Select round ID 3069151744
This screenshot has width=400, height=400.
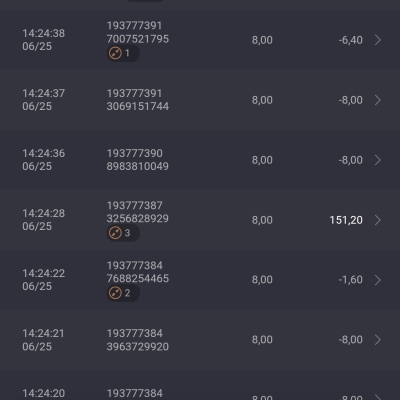tap(138, 106)
